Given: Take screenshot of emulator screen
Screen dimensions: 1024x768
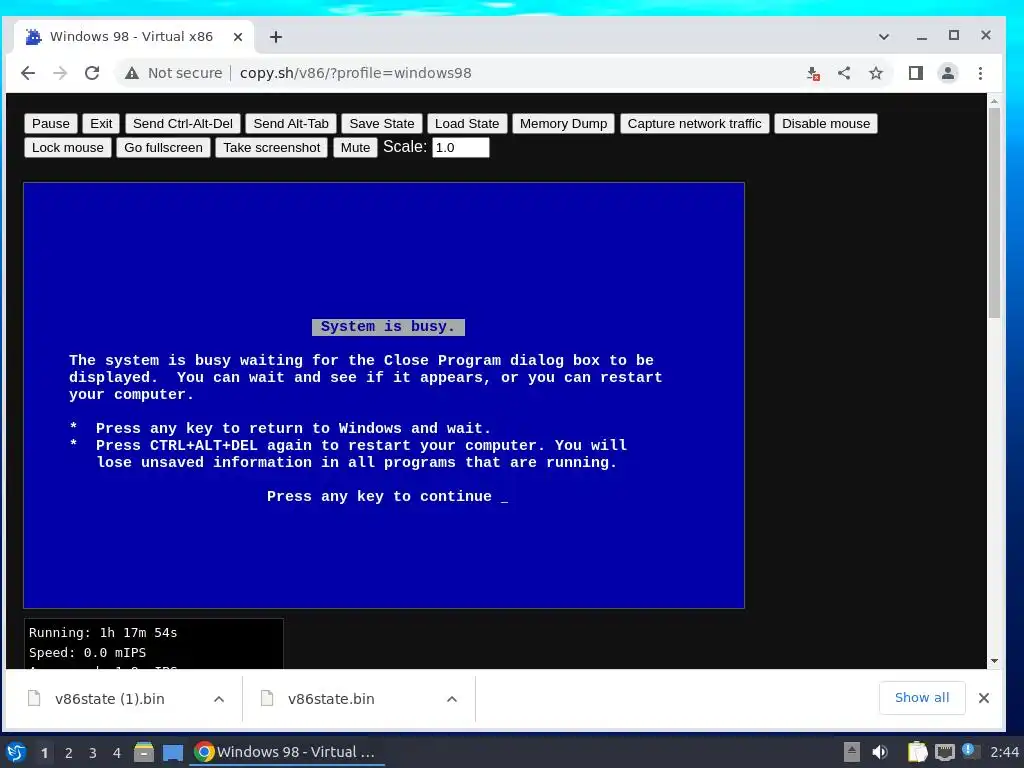Looking at the screenshot, I should (272, 148).
